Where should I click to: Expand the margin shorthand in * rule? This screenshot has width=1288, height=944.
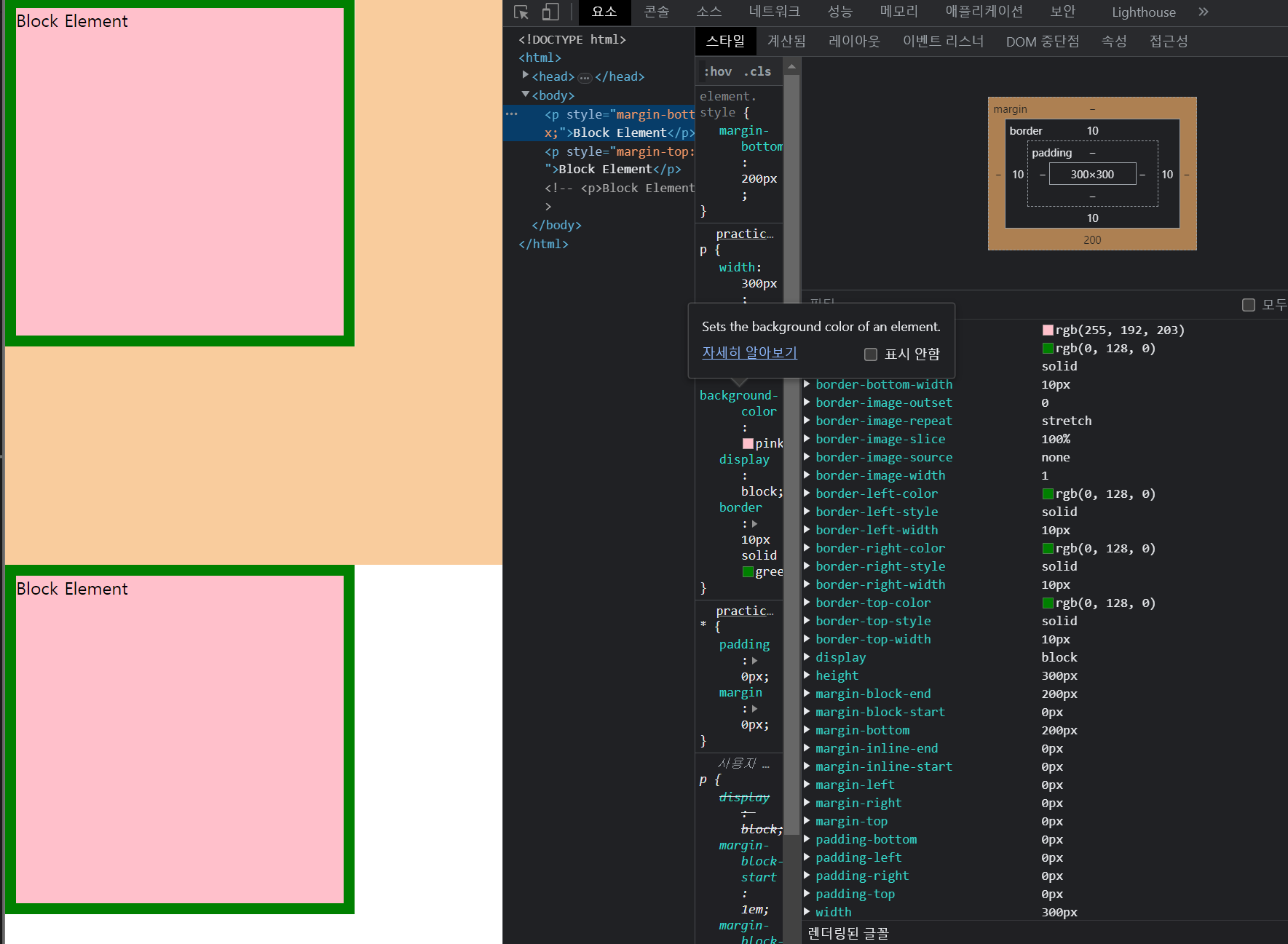point(755,709)
